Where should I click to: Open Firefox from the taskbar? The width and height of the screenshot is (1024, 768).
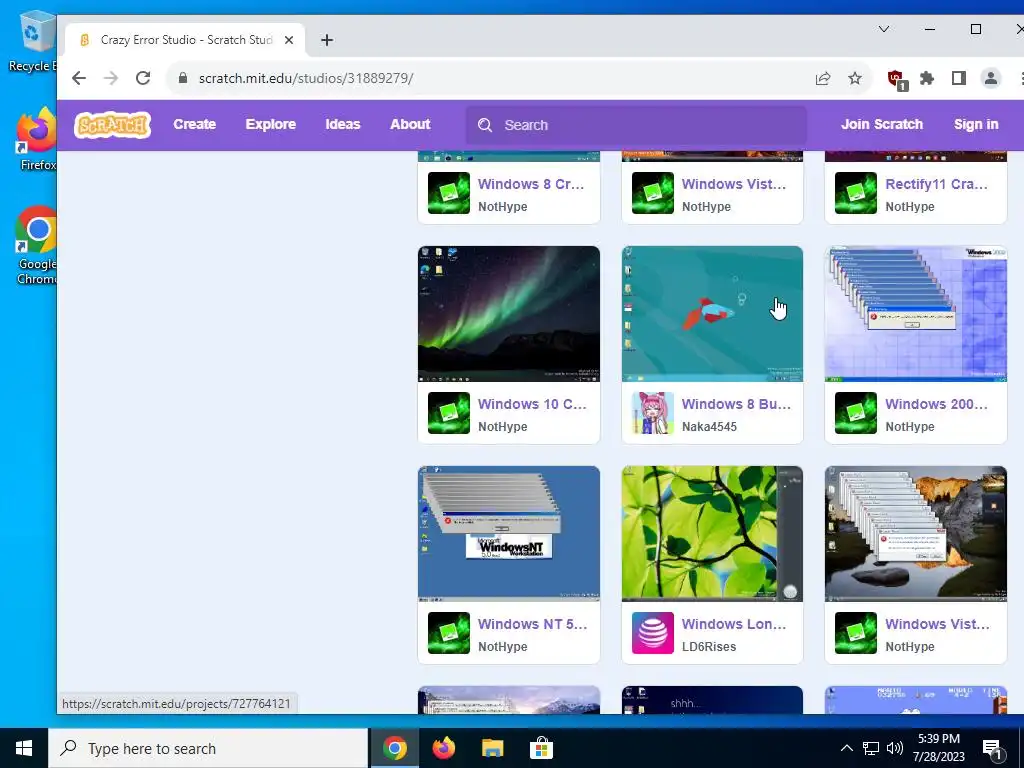(444, 748)
